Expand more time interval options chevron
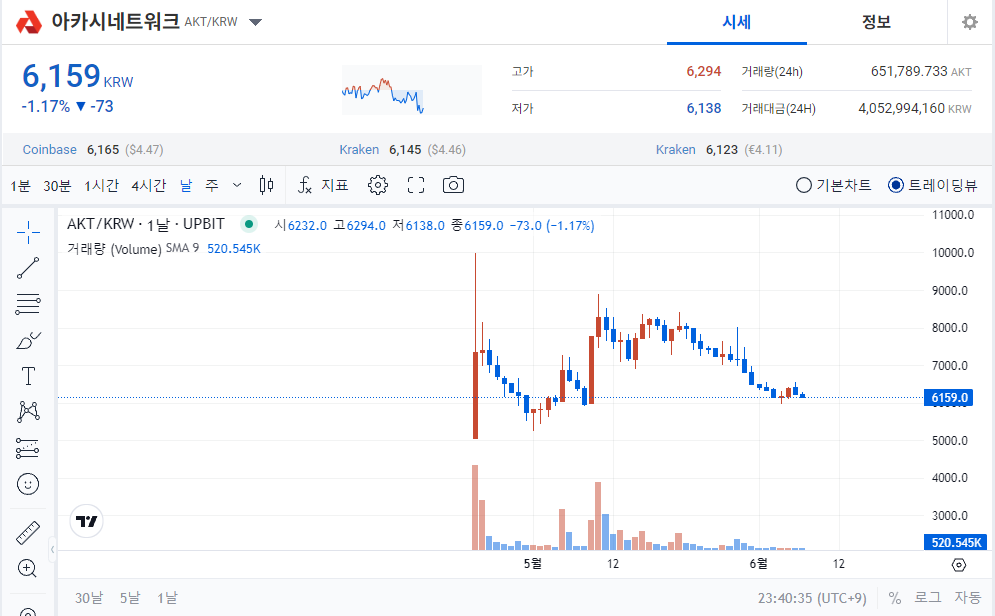This screenshot has width=995, height=616. click(237, 185)
